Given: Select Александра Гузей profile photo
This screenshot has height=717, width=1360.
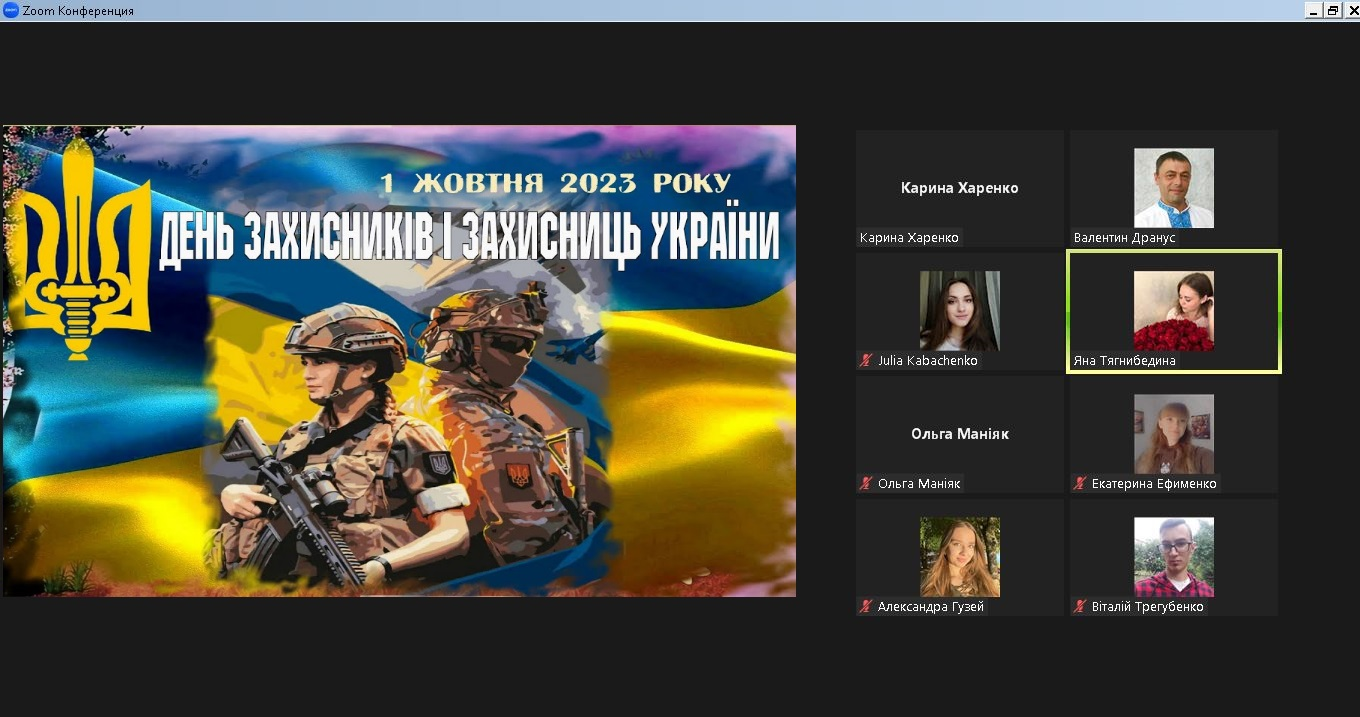Looking at the screenshot, I should point(960,557).
